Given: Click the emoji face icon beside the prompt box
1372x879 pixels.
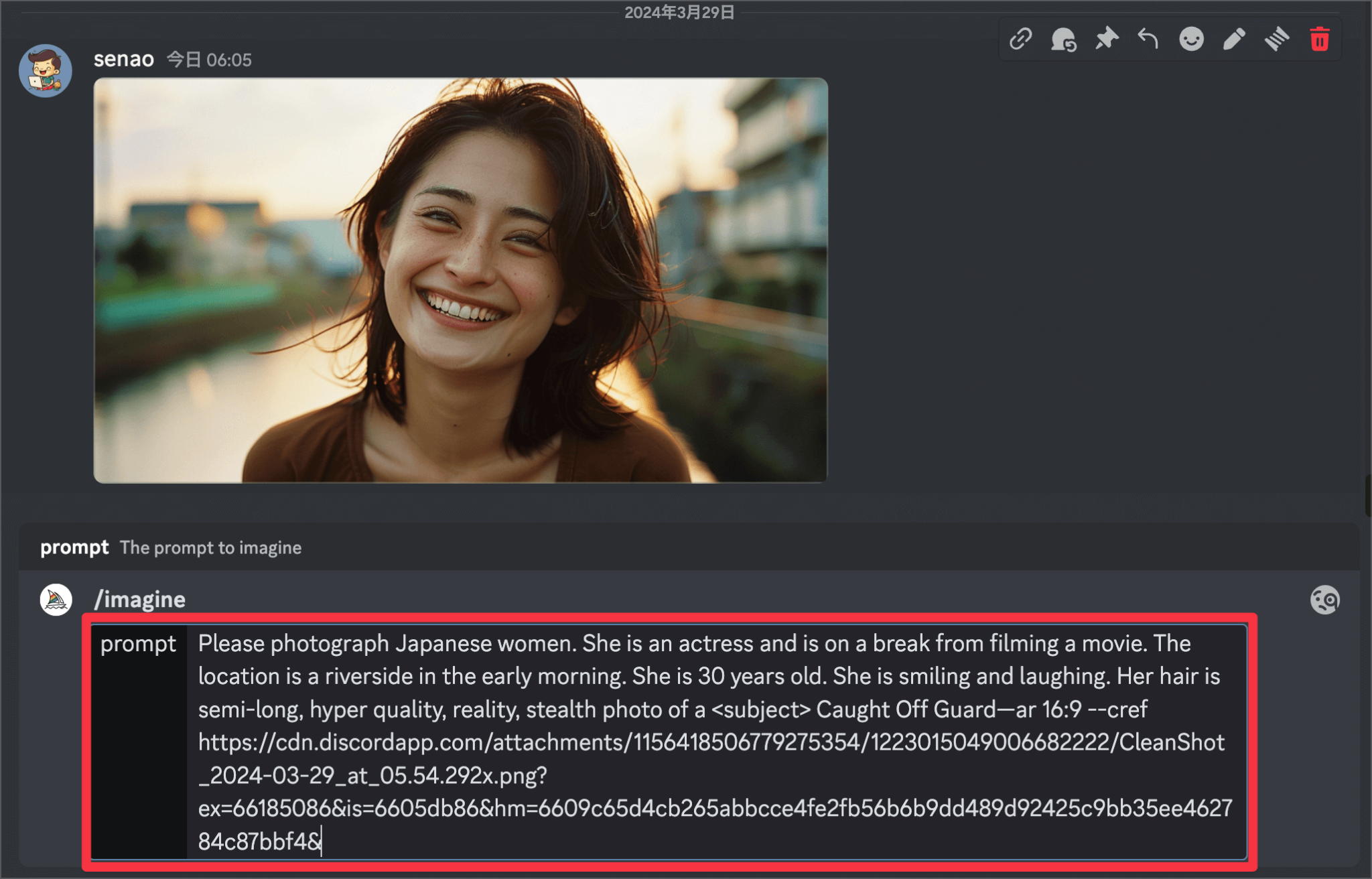Looking at the screenshot, I should point(1324,600).
